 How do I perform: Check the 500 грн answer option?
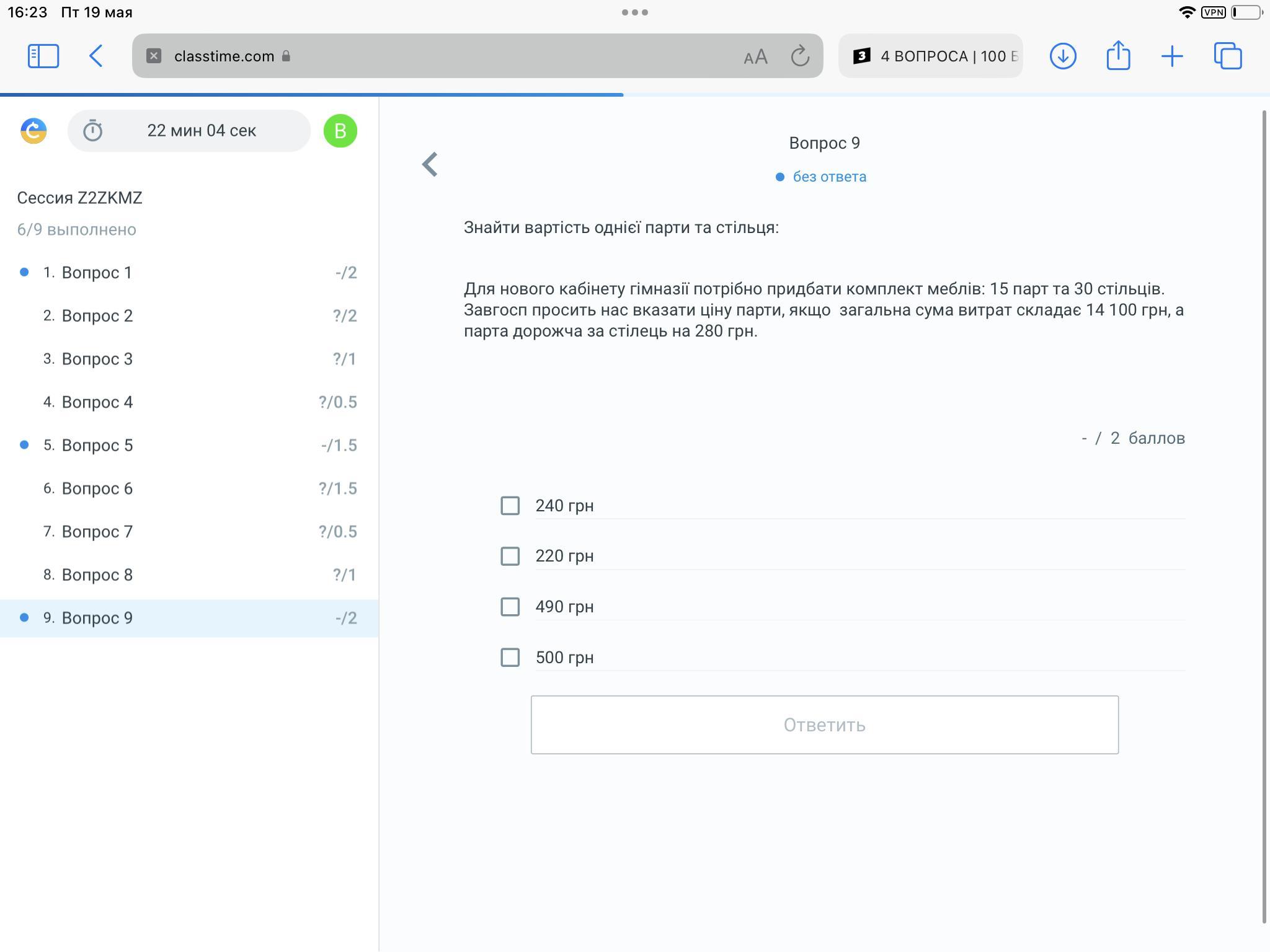[x=510, y=657]
